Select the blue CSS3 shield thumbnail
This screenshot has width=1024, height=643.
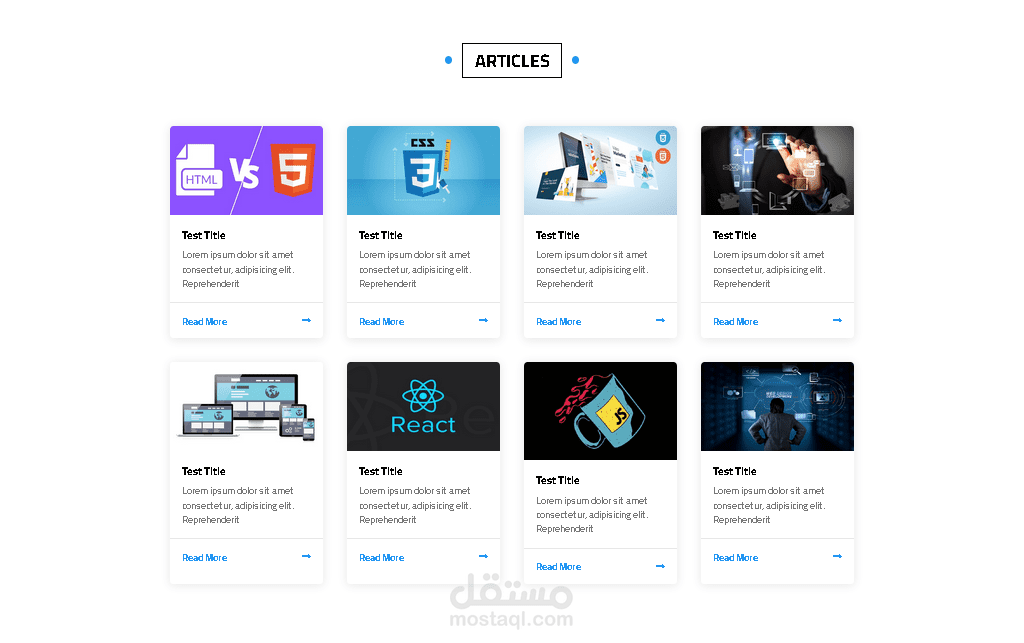(x=423, y=170)
